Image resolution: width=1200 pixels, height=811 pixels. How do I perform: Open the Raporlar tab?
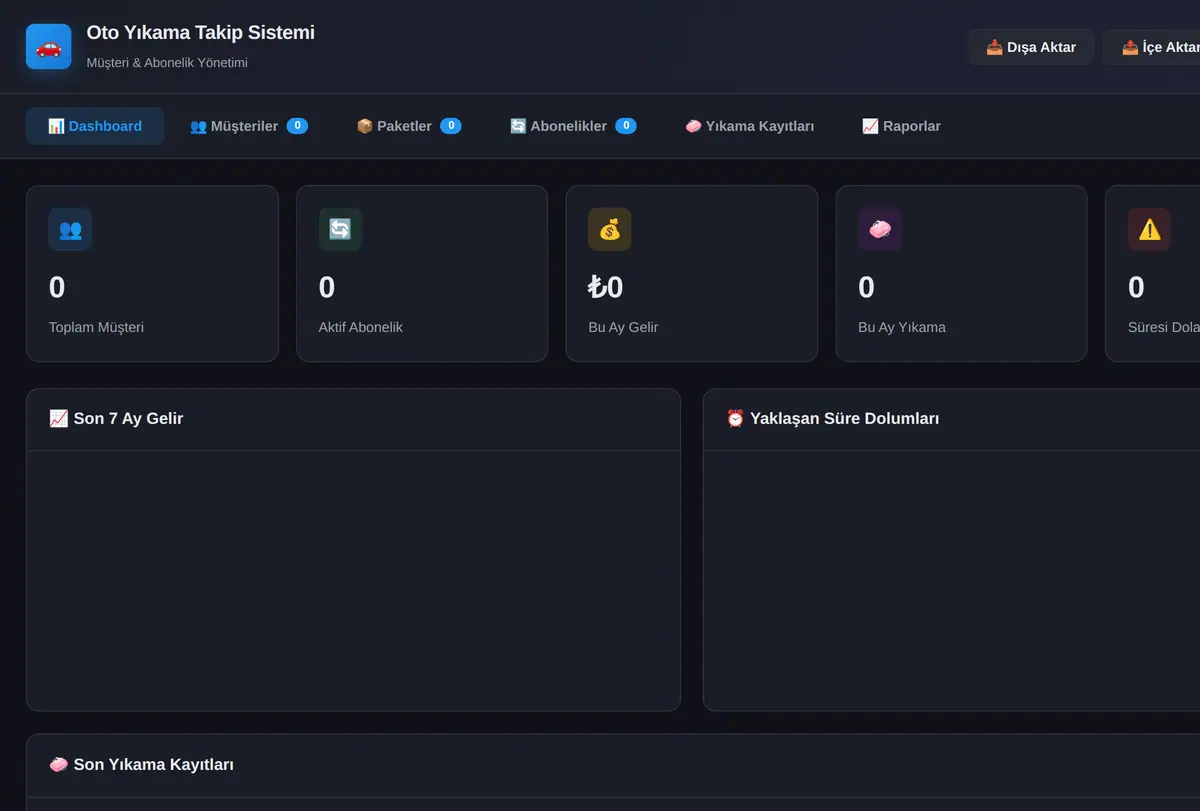[x=901, y=126]
